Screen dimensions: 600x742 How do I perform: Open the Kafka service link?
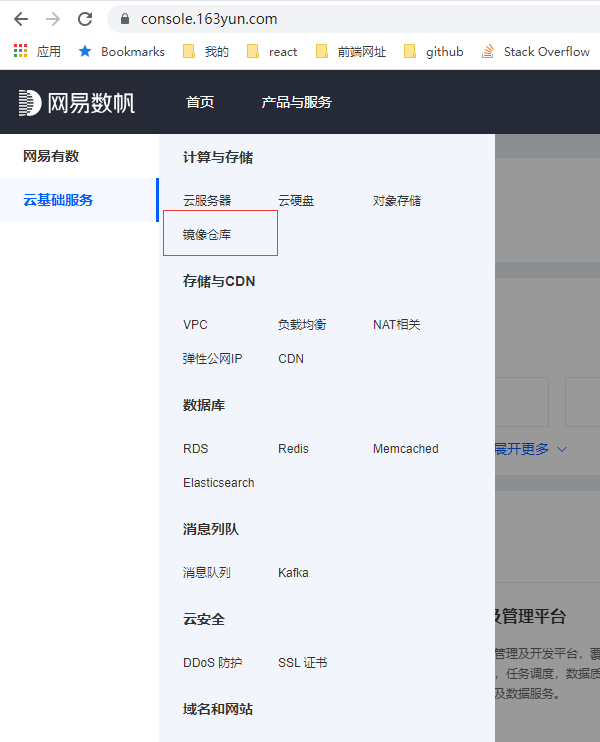pyautogui.click(x=293, y=573)
